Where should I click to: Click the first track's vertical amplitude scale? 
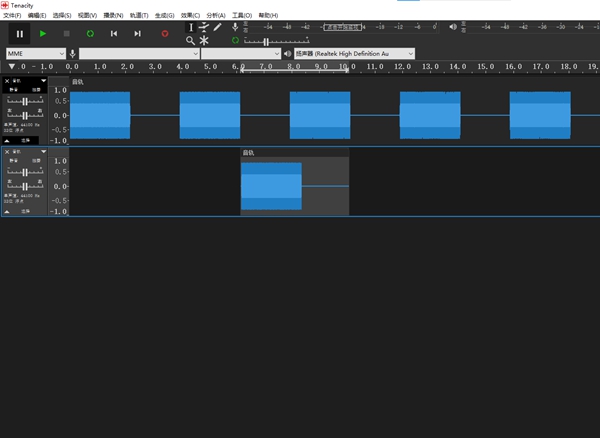pyautogui.click(x=59, y=115)
